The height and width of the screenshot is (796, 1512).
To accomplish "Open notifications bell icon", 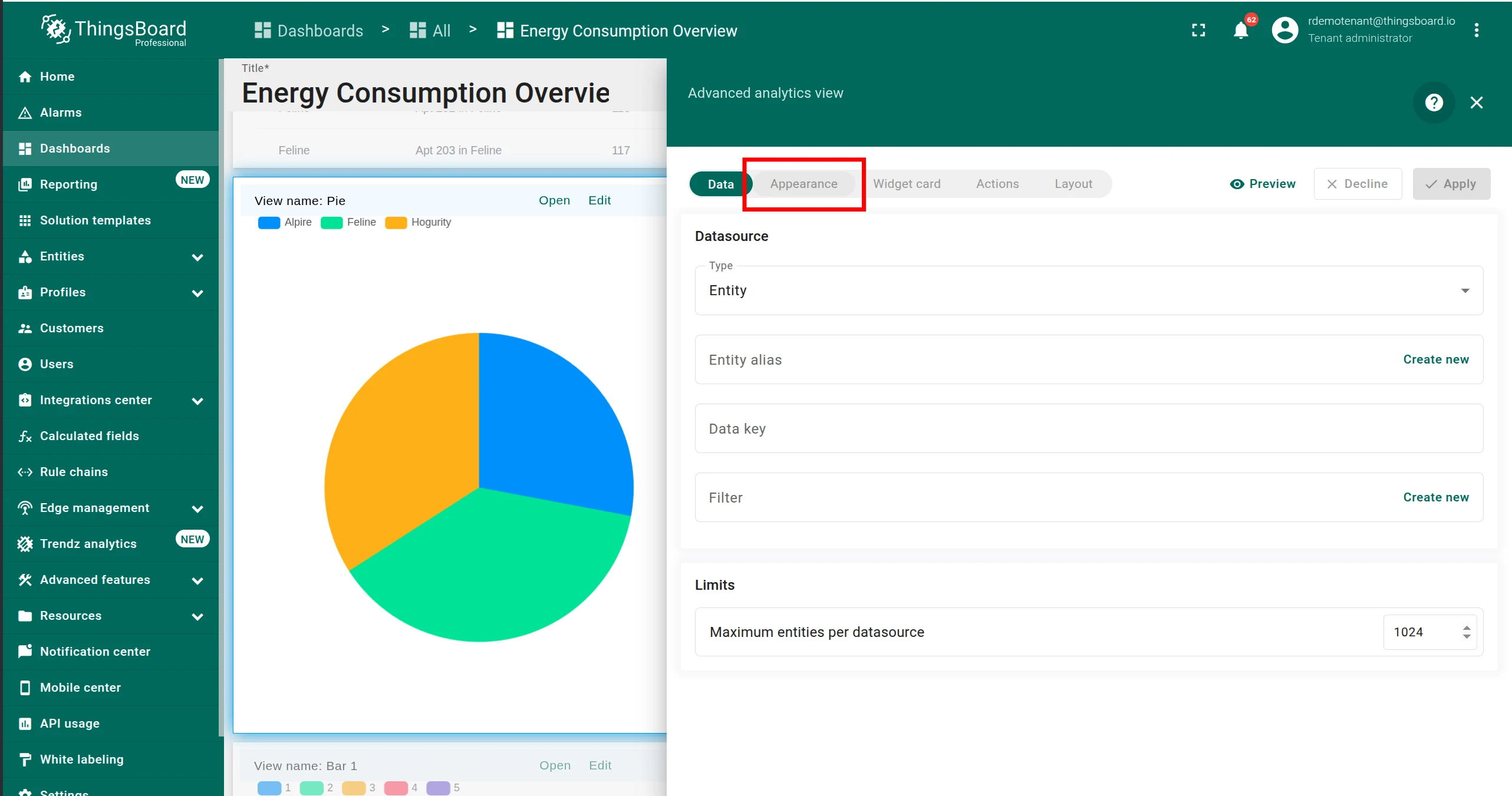I will pos(1241,30).
